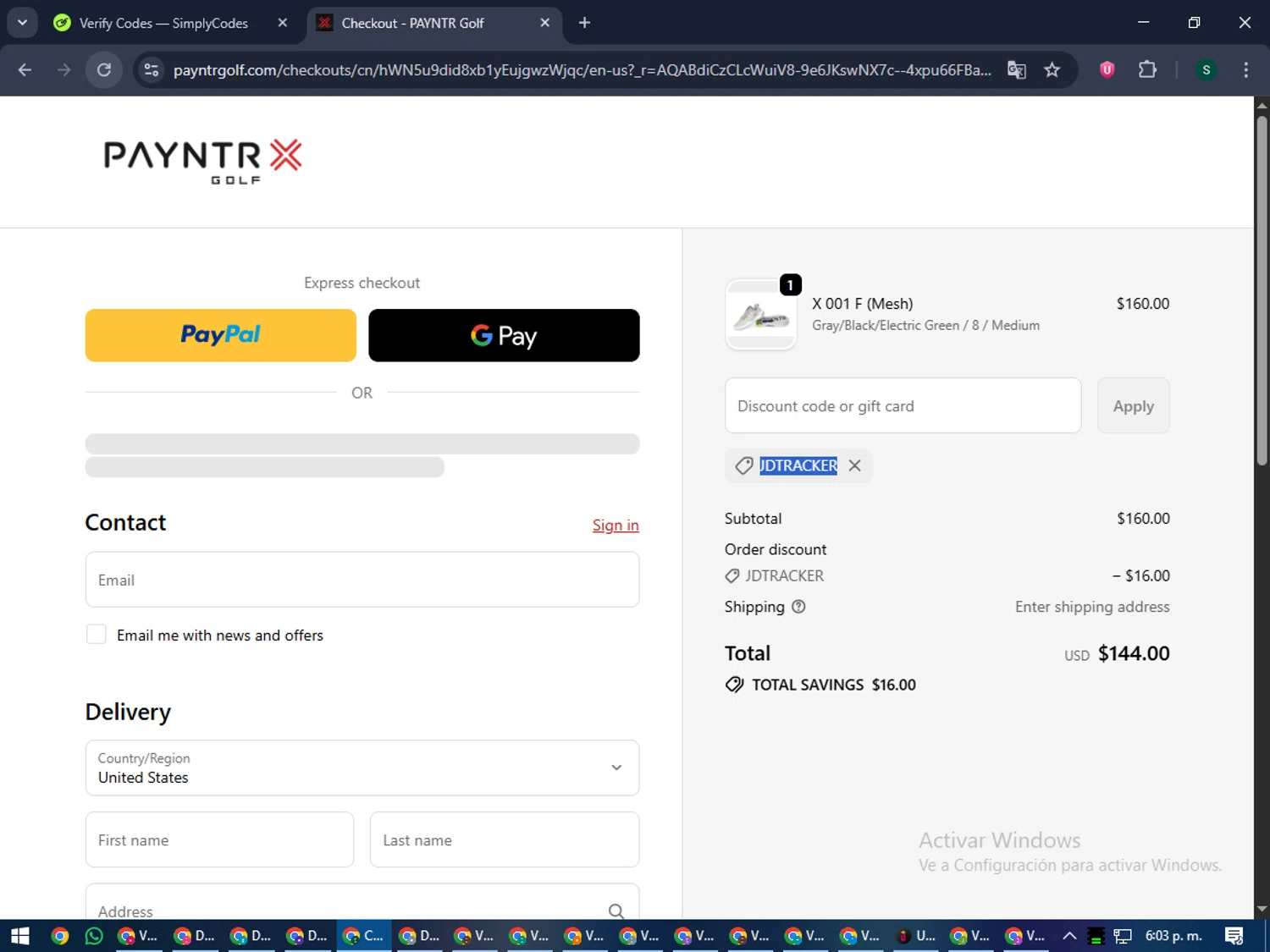Pay with the PayPal express button
This screenshot has width=1270, height=952.
coord(221,335)
